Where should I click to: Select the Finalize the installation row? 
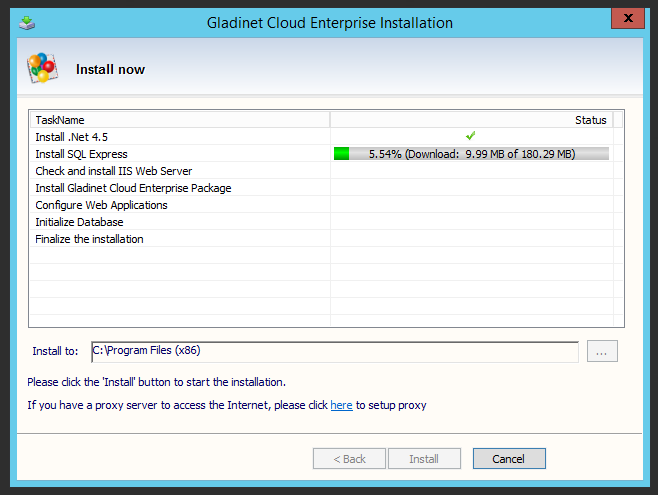(x=89, y=239)
